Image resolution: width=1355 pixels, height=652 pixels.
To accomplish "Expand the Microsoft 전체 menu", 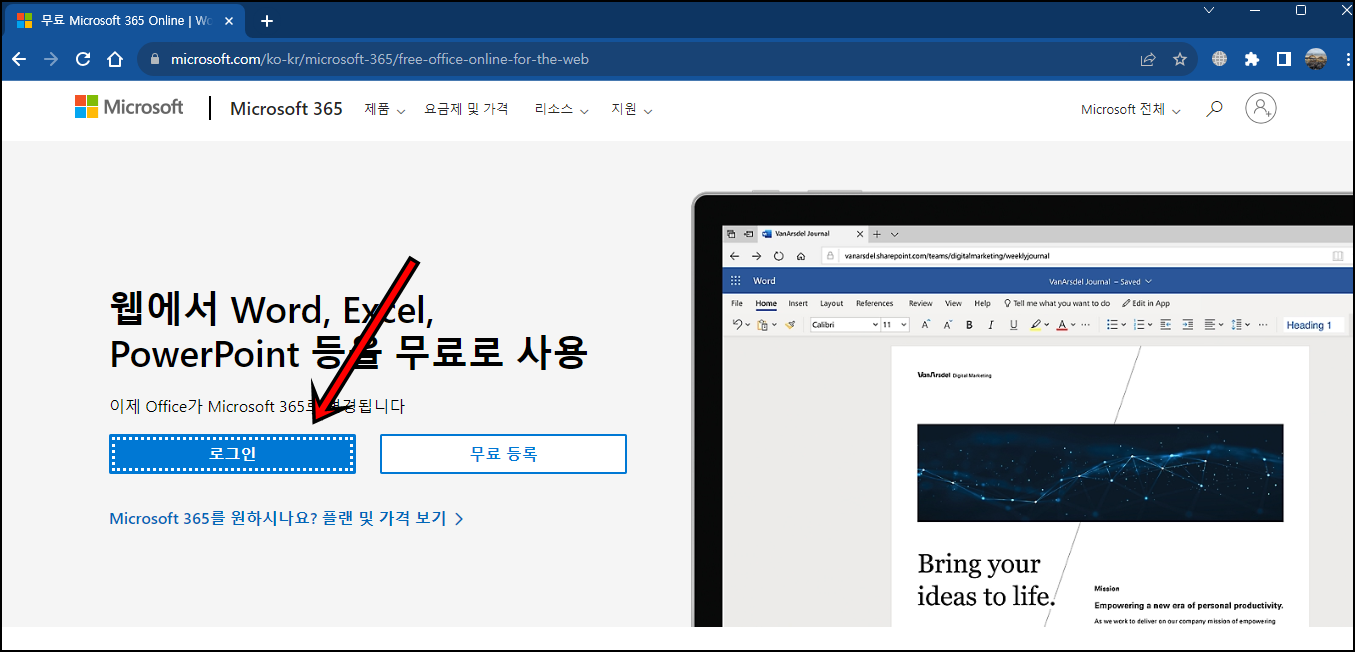I will click(1131, 109).
